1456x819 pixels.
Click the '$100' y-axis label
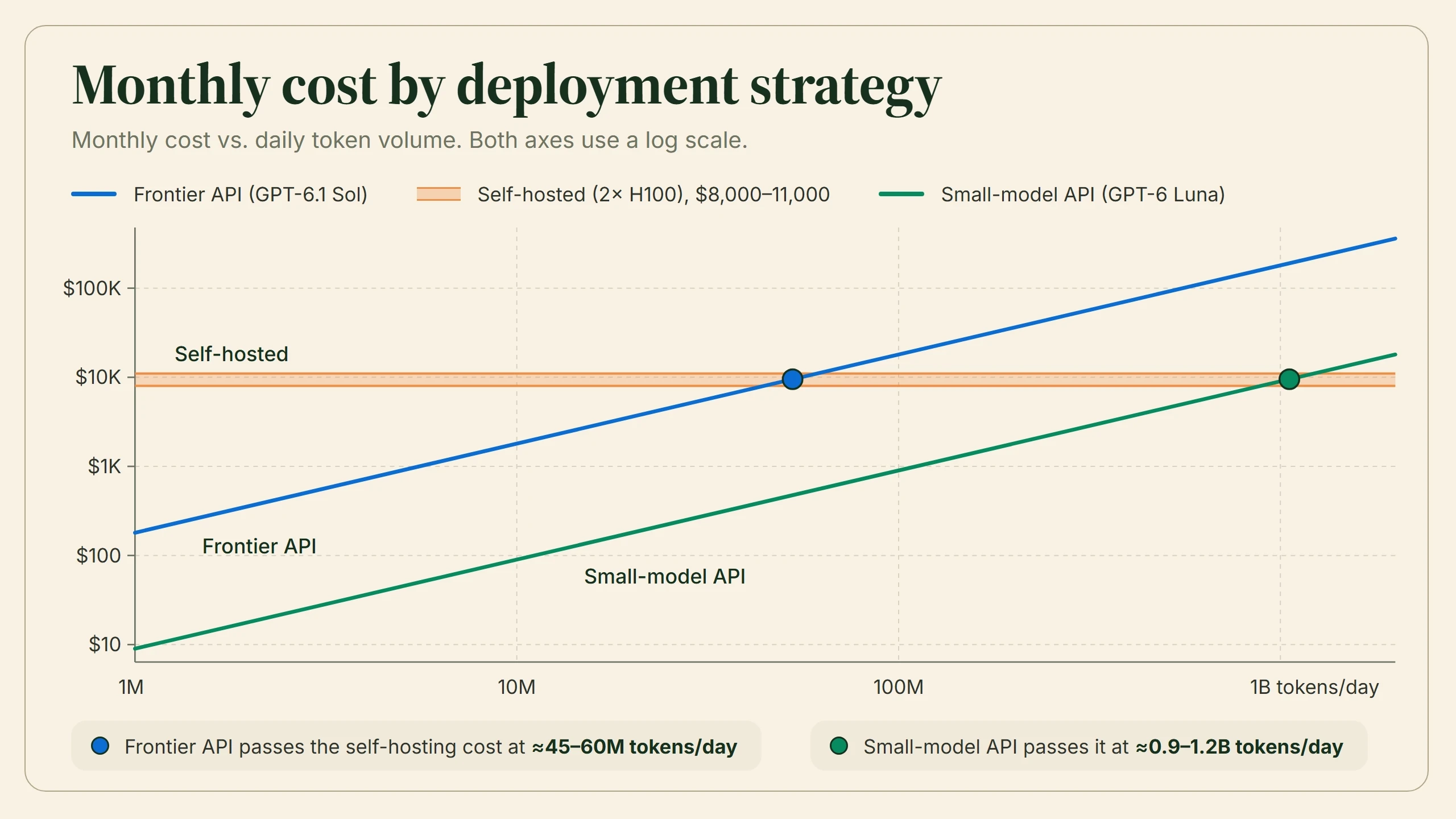[99, 555]
